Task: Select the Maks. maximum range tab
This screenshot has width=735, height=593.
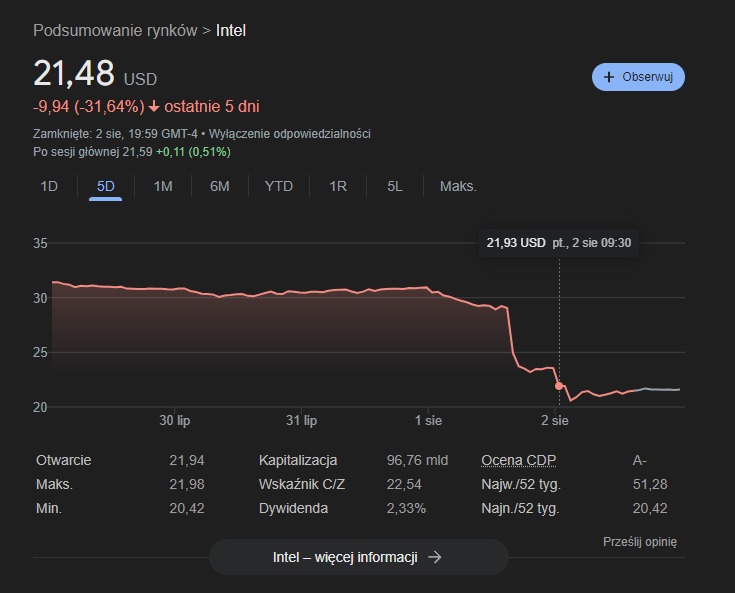Action: coord(458,187)
